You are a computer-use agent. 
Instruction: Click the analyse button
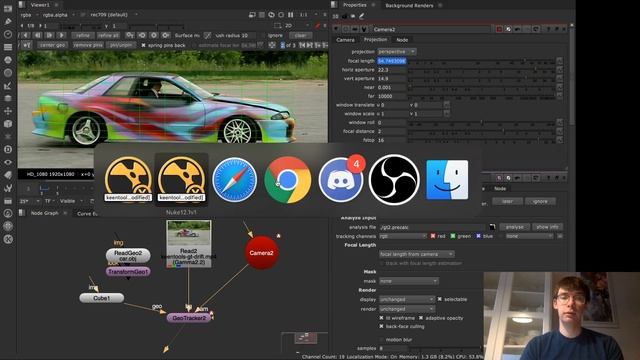pos(514,227)
